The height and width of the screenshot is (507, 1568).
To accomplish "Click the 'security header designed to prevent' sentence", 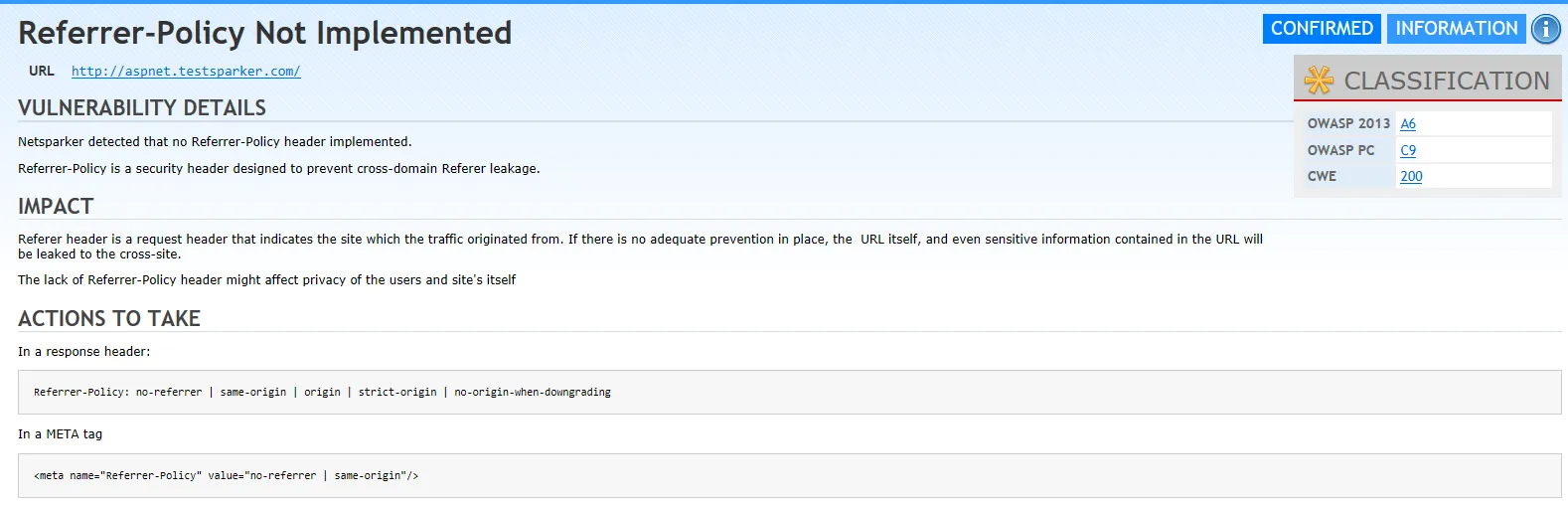I will 279,169.
